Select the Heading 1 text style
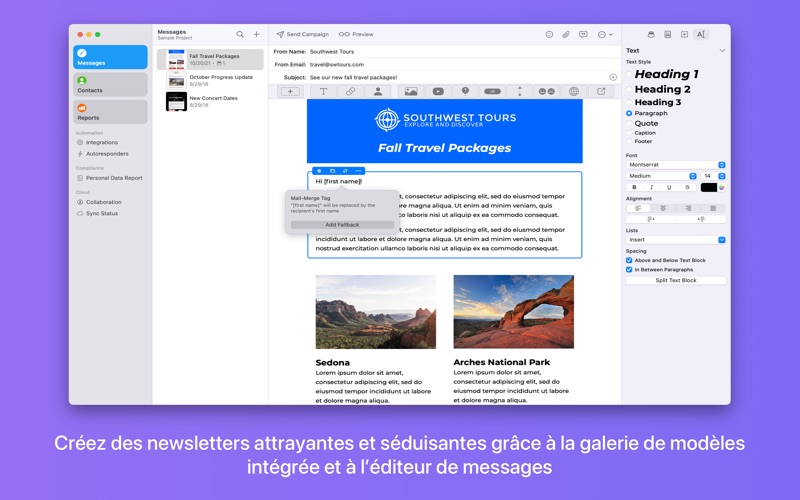Image resolution: width=800 pixels, height=500 pixels. click(663, 74)
